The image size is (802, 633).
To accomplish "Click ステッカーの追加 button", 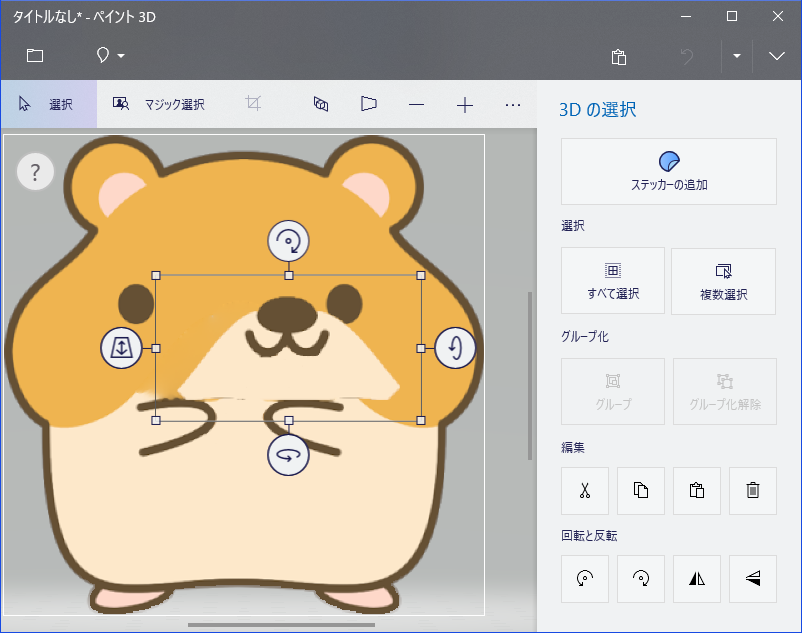I will (669, 171).
